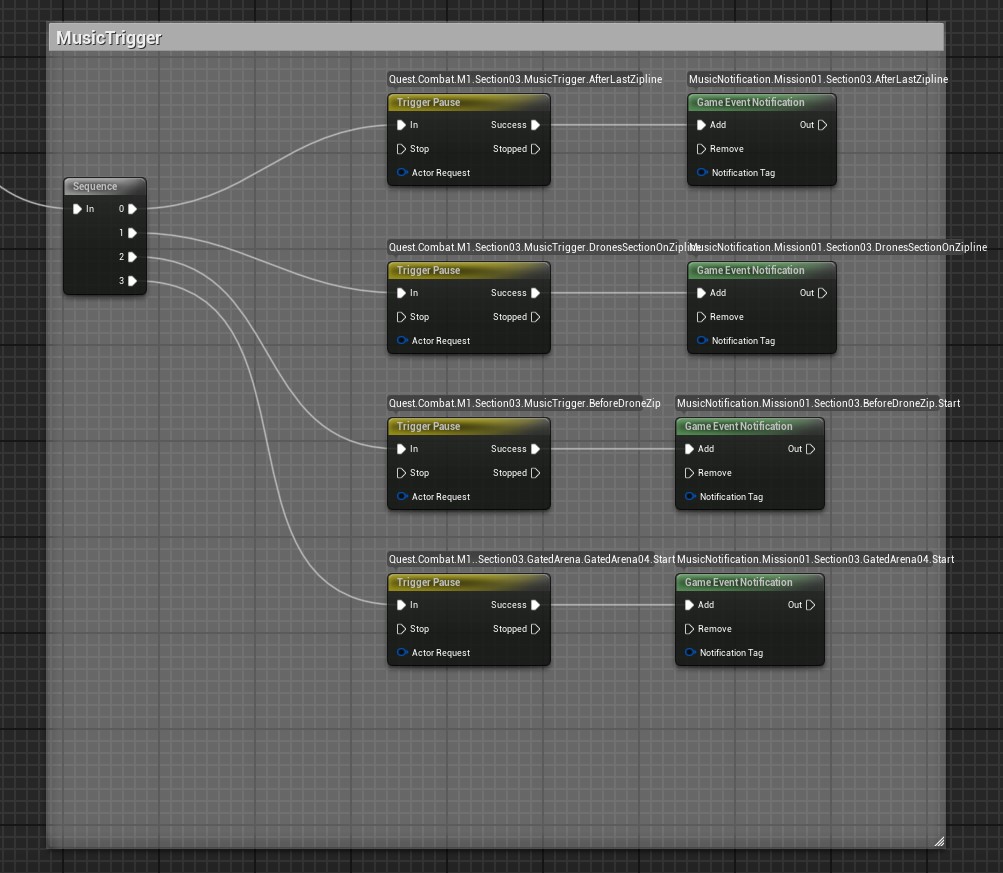Click the Notification Tag pin on AfterLastZipline notification node
1003x873 pixels.
pos(702,172)
